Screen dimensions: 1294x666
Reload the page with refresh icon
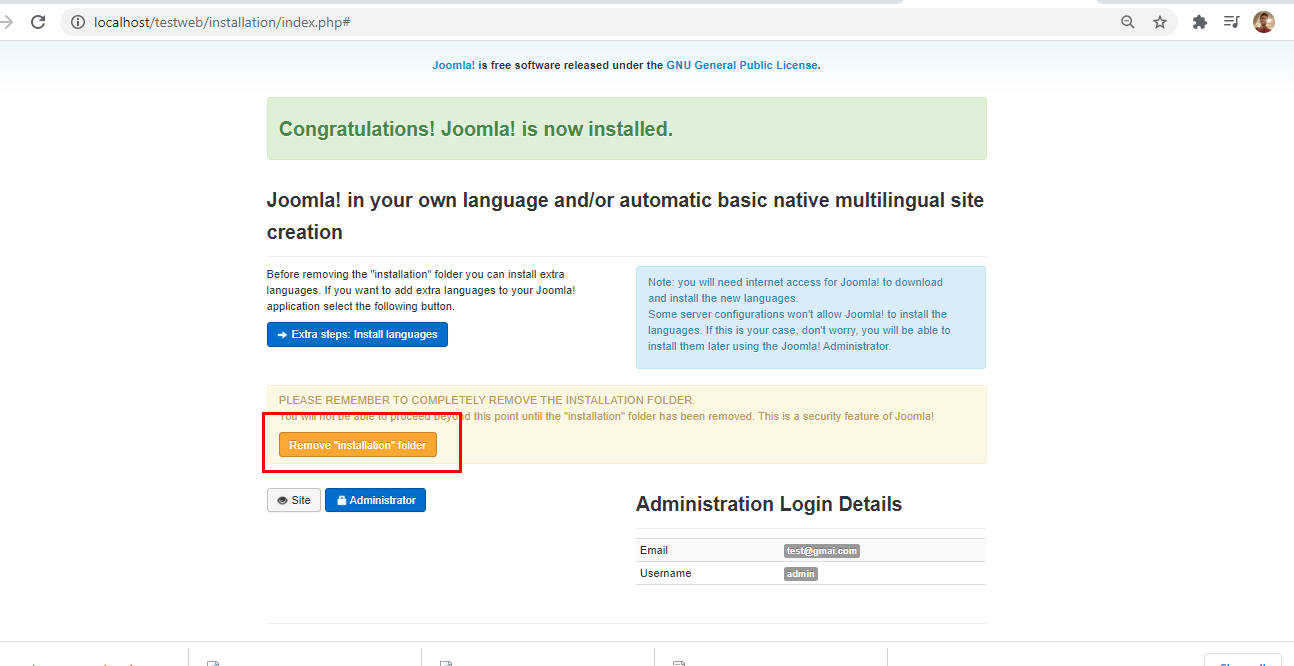coord(38,22)
